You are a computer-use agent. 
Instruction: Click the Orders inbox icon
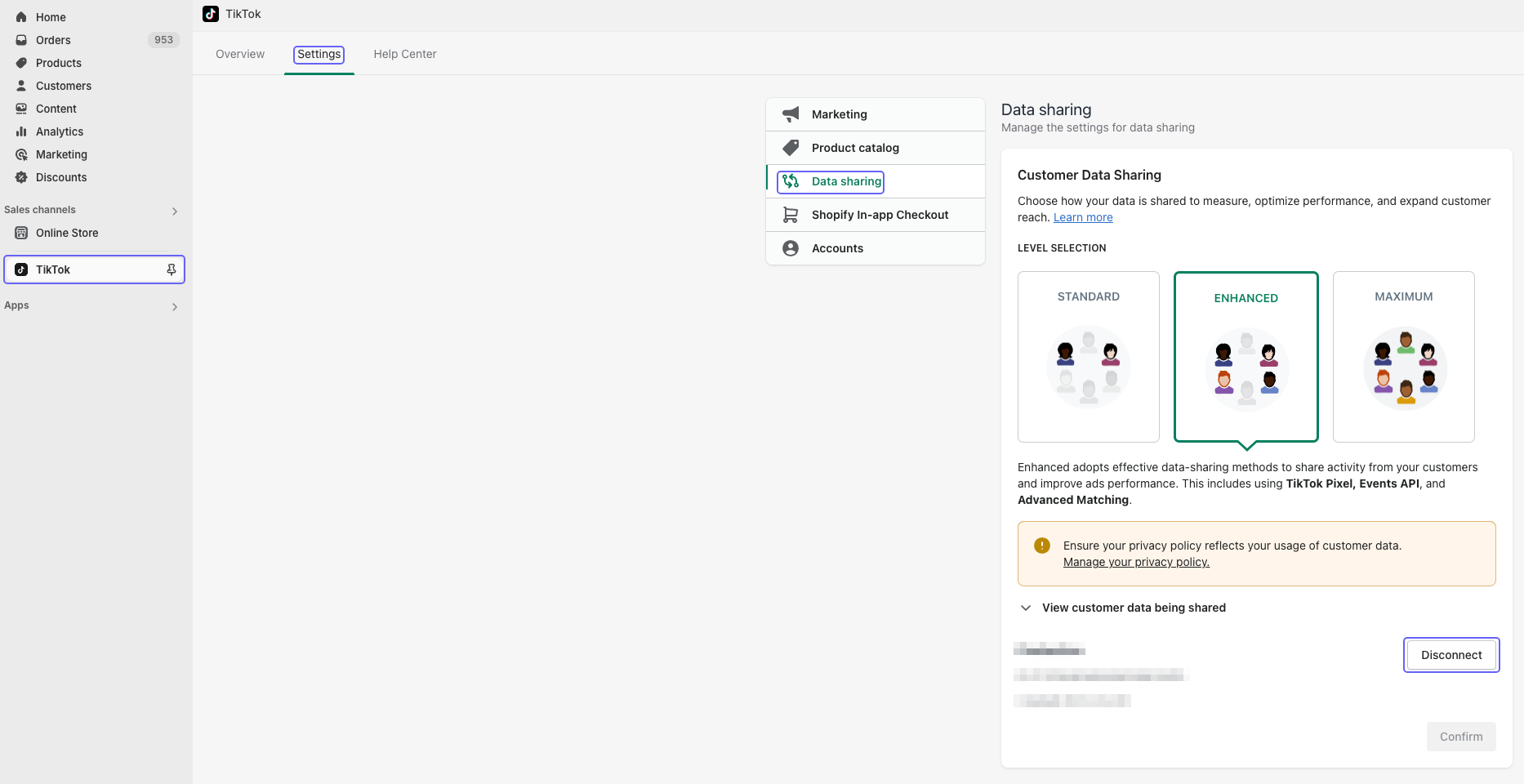tap(21, 40)
